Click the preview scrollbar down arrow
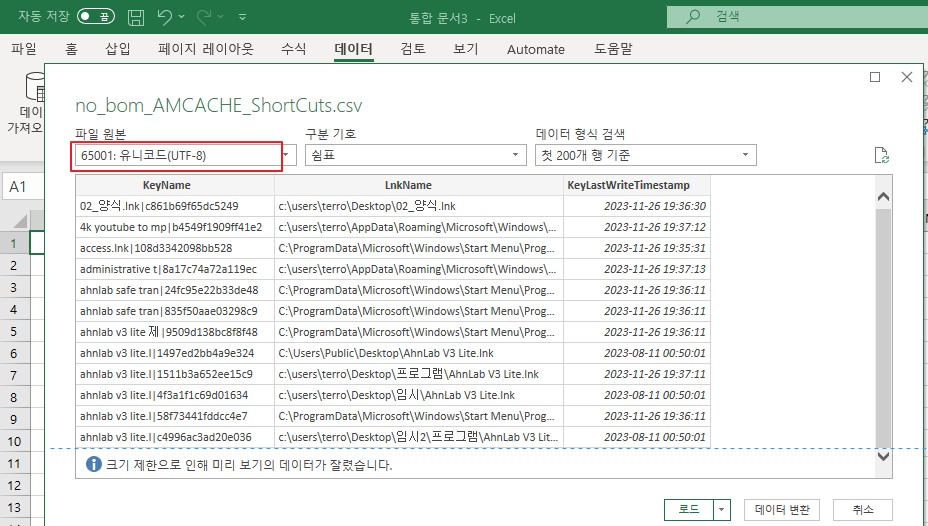Screen dimensions: 928x526 point(884,456)
